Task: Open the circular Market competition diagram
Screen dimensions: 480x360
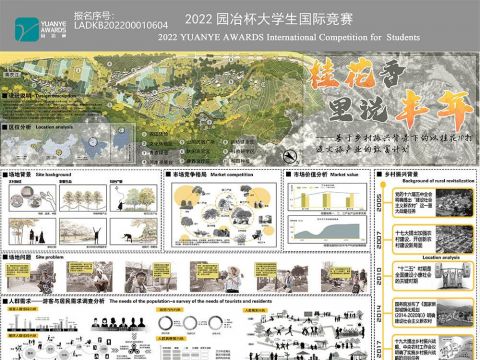Action: (x=224, y=215)
